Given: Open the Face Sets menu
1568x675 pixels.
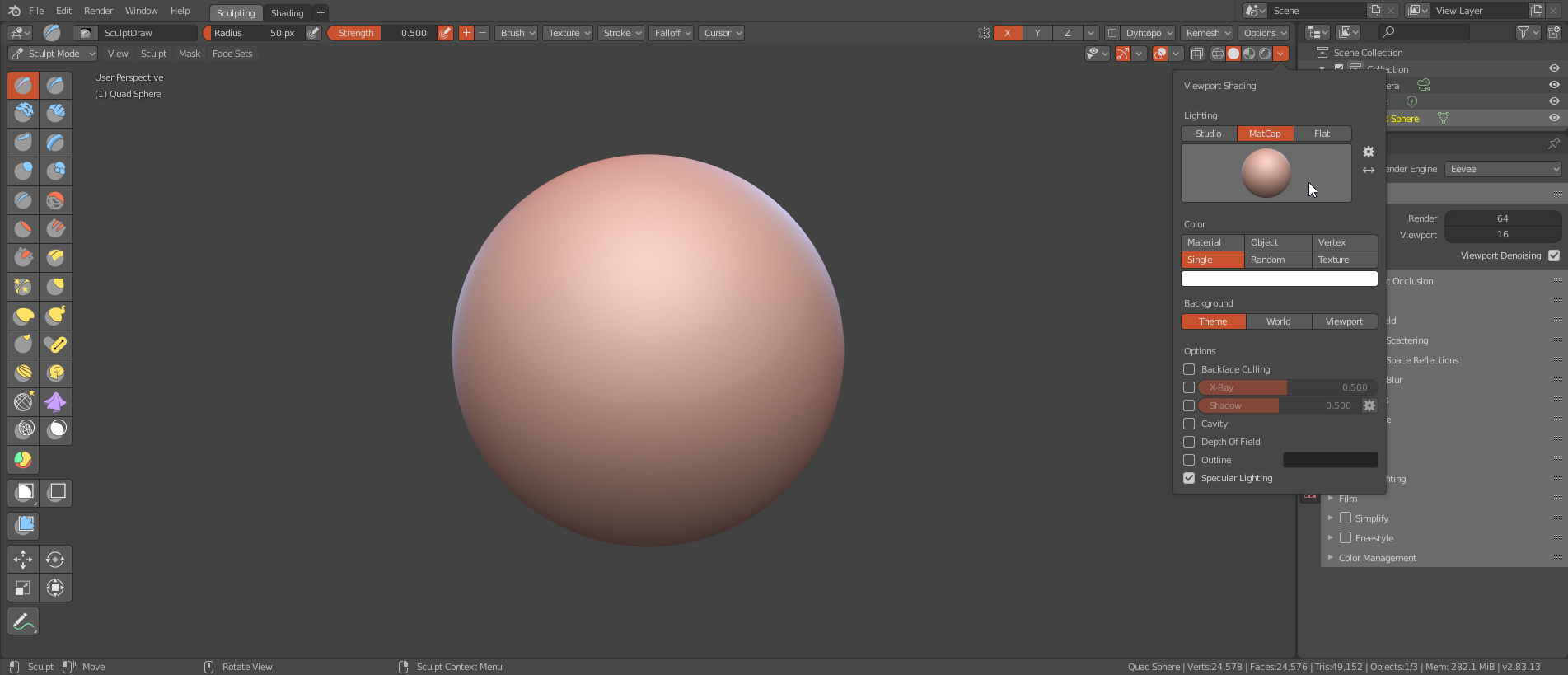Looking at the screenshot, I should pos(232,54).
